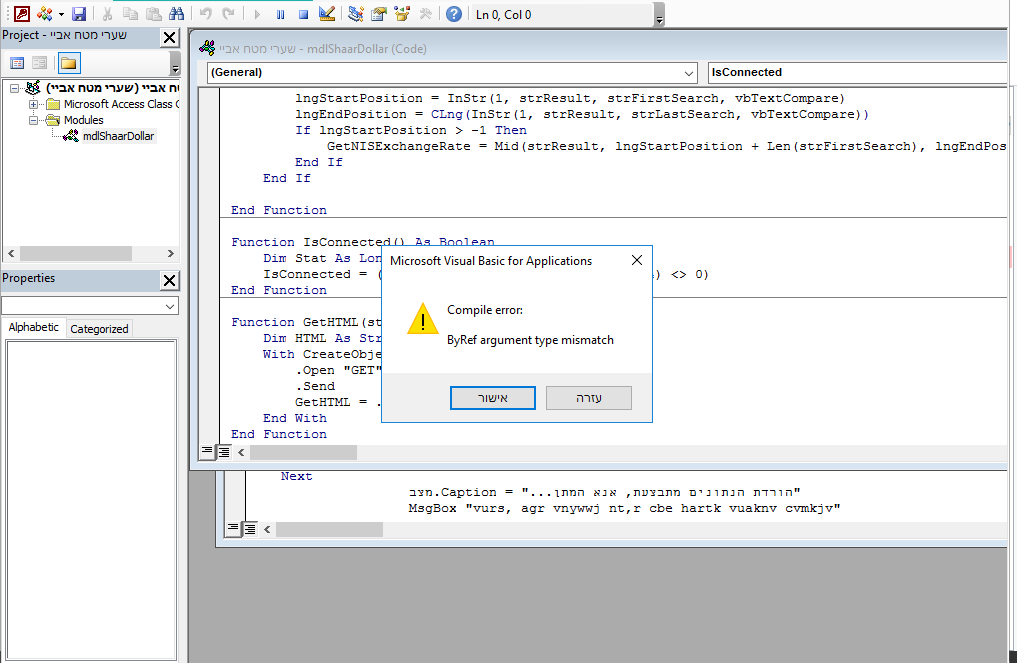This screenshot has width=1017, height=663.
Task: Click the 'End Function' line after GetNISExchangeRate
Action: (279, 210)
